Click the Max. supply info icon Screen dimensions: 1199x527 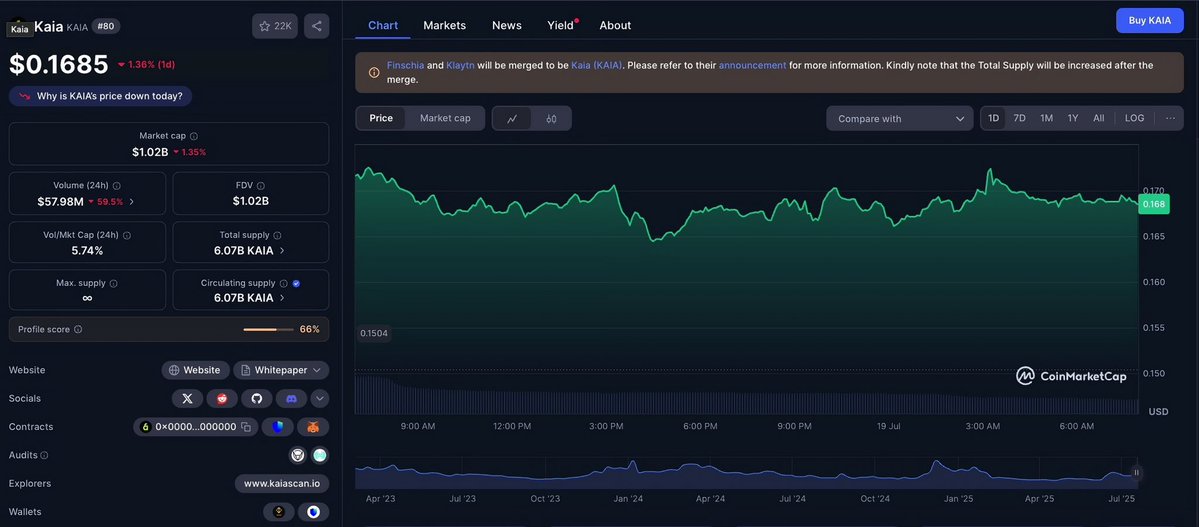point(113,283)
